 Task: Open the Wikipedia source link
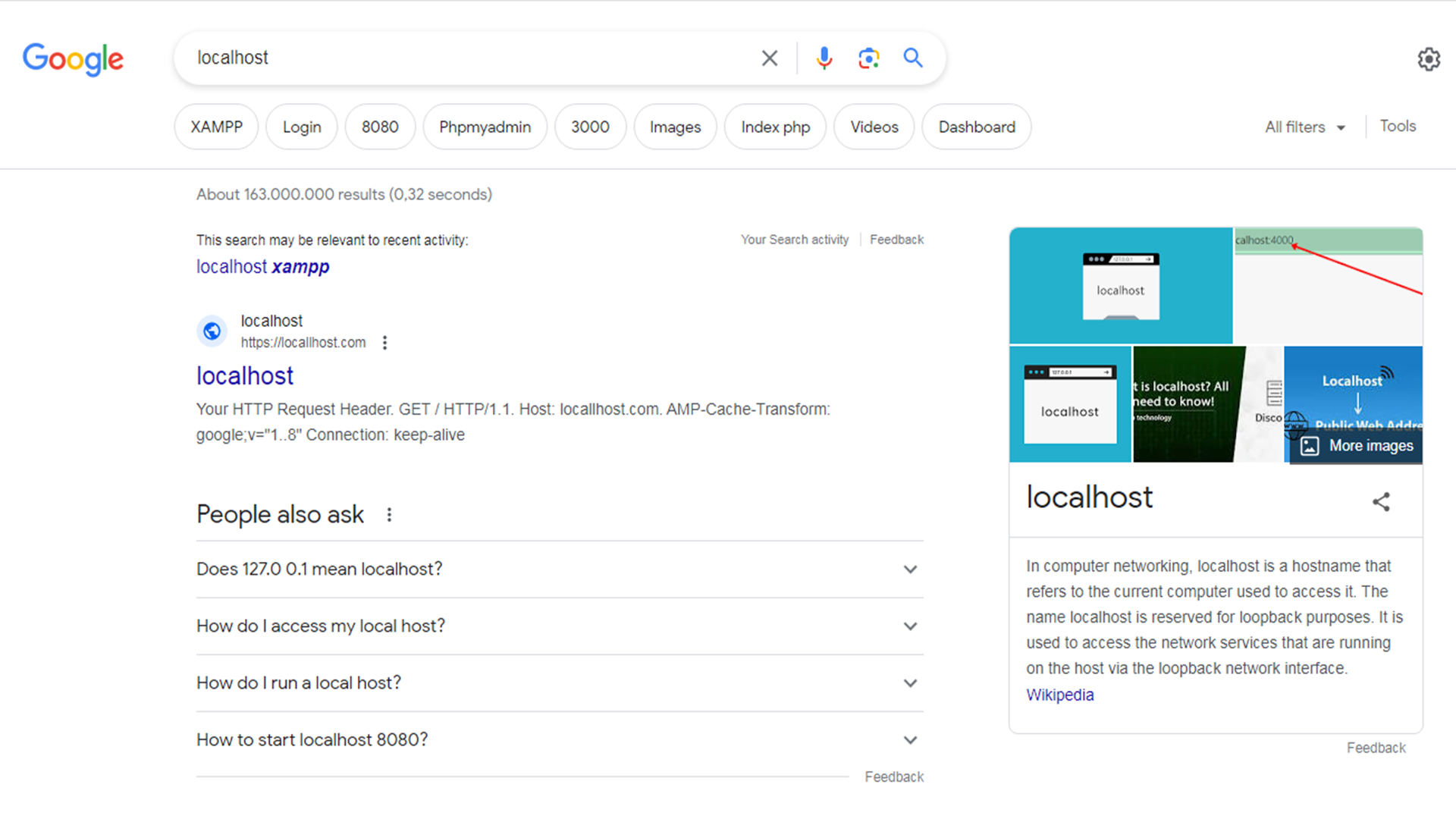point(1059,695)
